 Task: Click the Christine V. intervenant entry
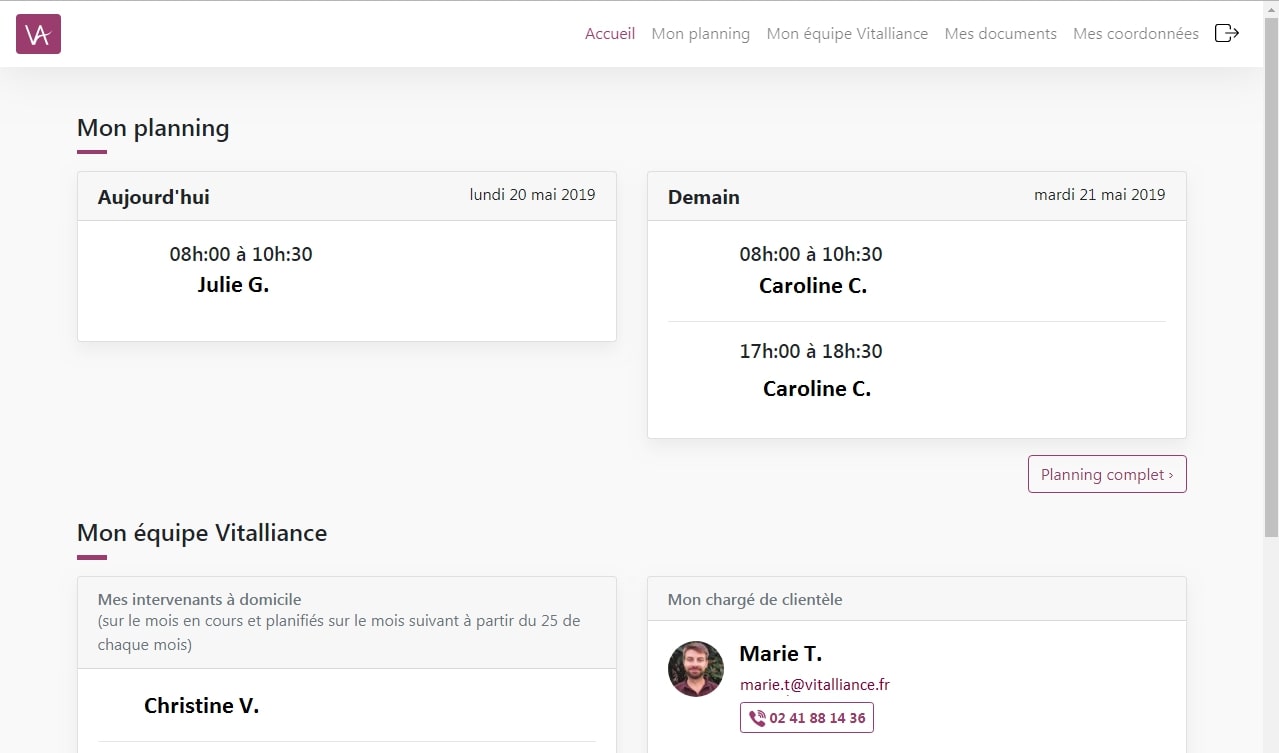(x=200, y=705)
